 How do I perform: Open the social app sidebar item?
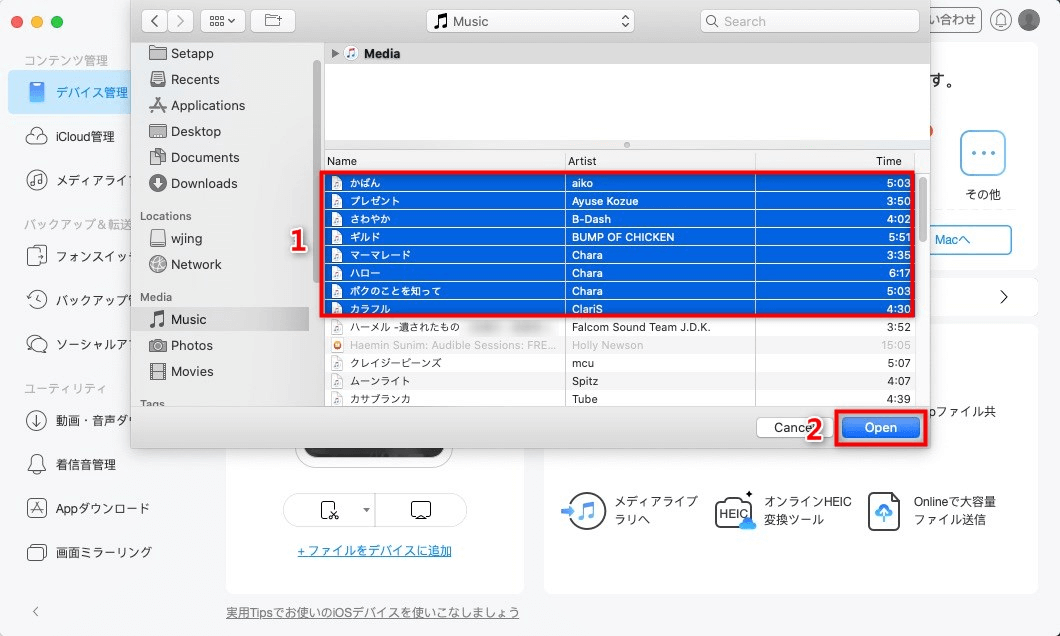click(x=78, y=344)
